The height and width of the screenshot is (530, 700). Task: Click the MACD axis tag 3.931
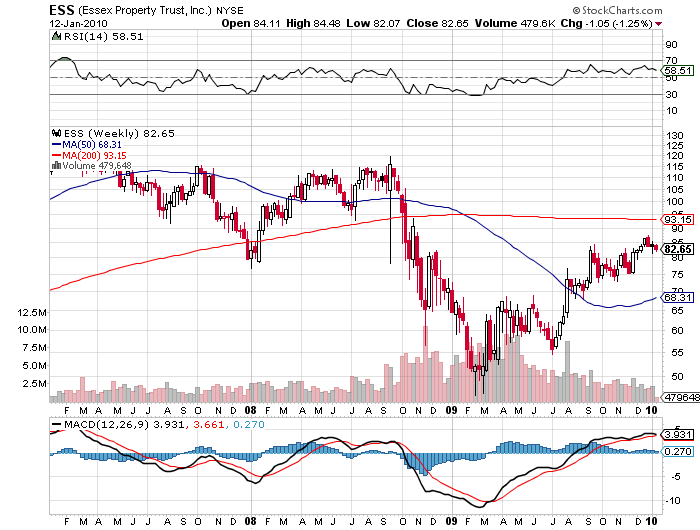678,435
